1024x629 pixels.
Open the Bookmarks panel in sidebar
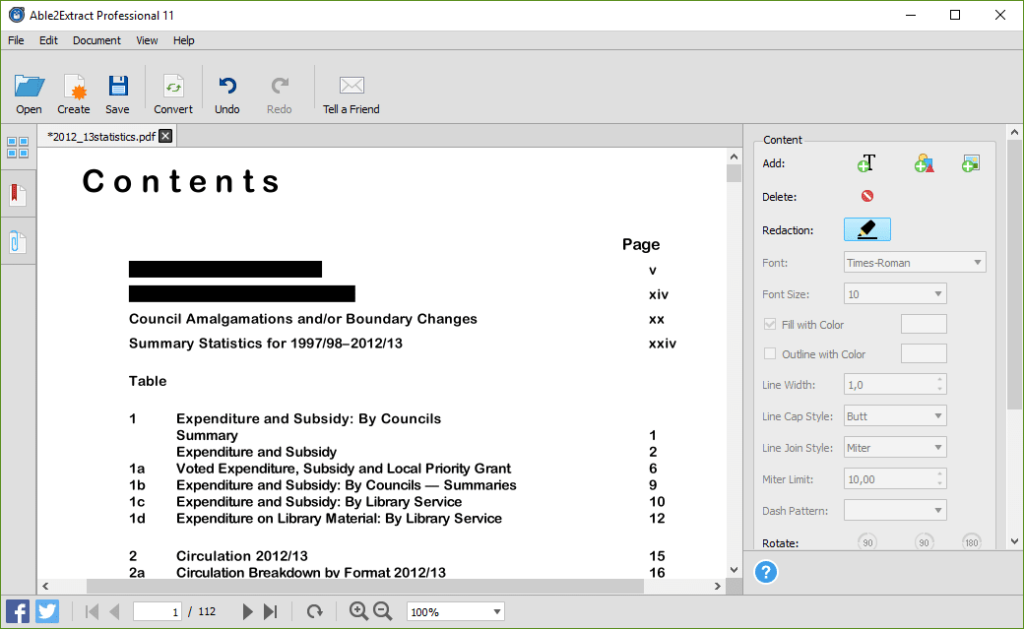pyautogui.click(x=17, y=194)
